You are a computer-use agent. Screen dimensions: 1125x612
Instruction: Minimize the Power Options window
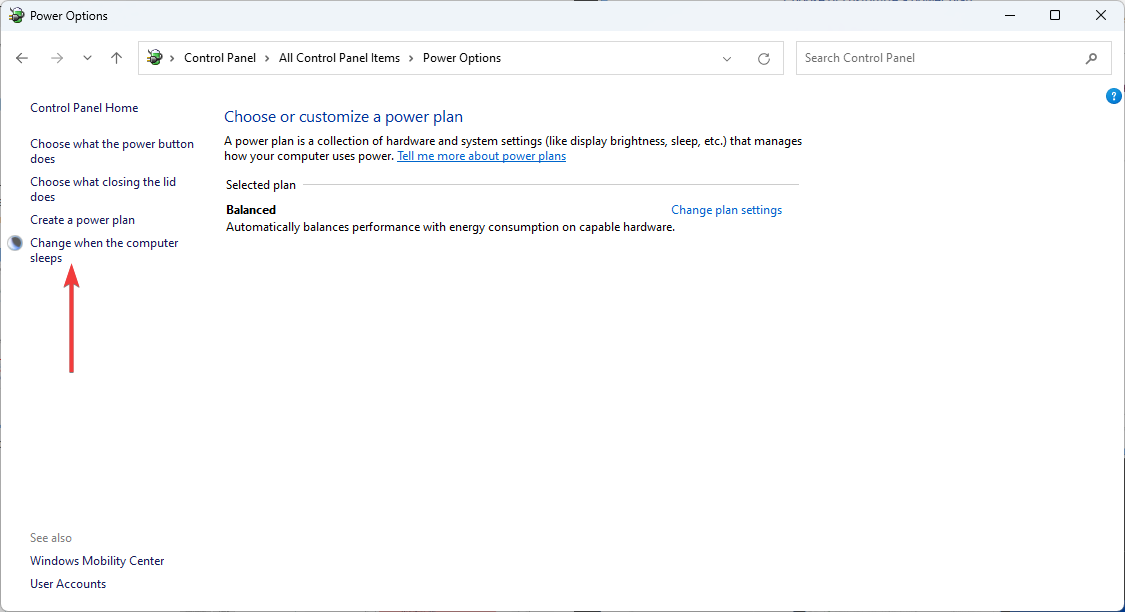point(1010,15)
